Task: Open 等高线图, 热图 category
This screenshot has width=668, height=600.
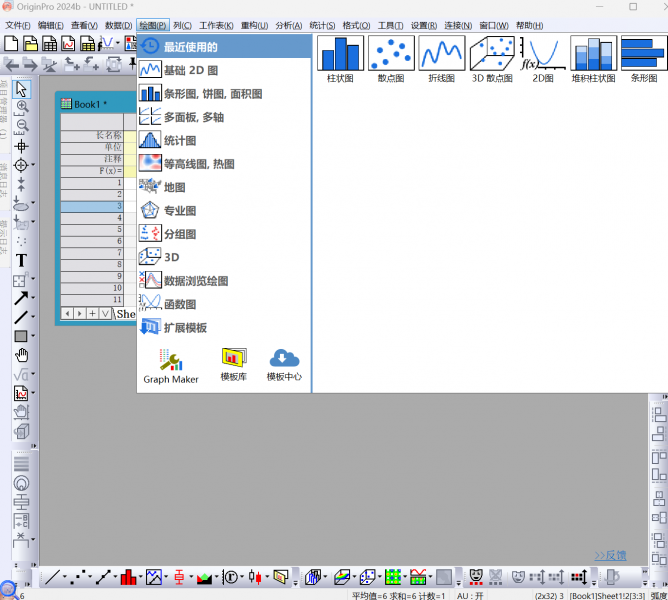Action: [x=225, y=164]
